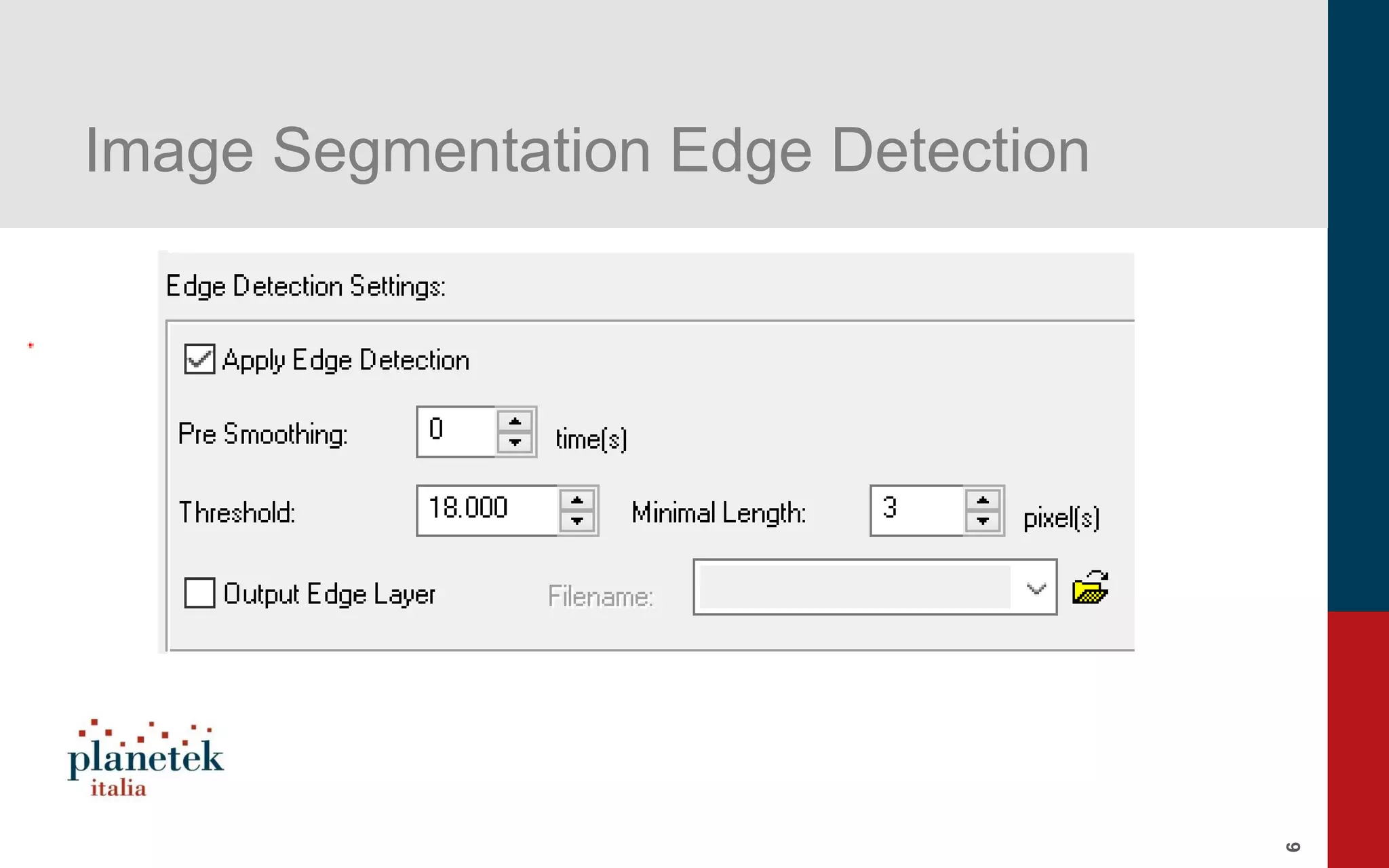Click the slide page number 9

click(x=1293, y=846)
